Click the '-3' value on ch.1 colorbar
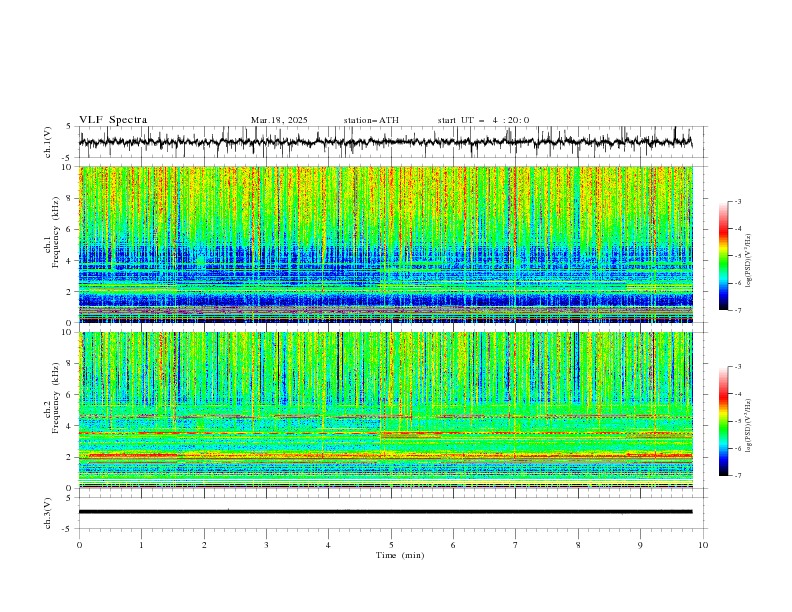 click(x=737, y=201)
